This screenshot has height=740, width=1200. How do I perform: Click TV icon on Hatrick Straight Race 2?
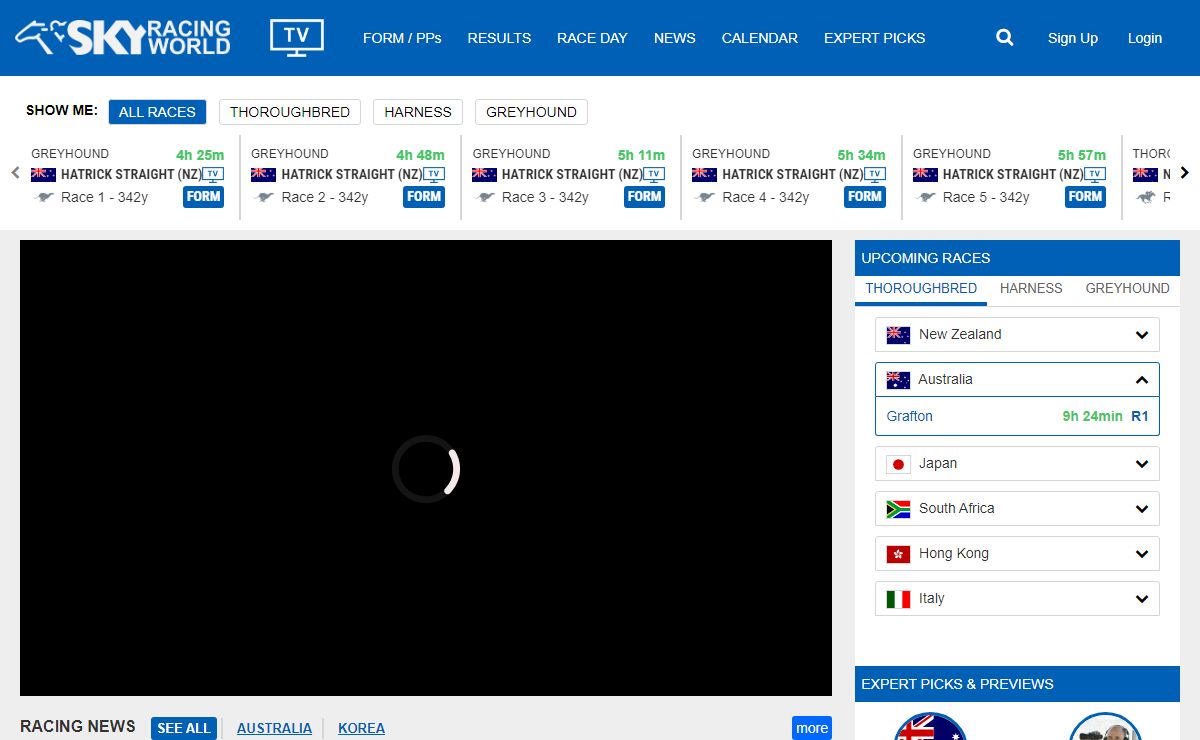(433, 174)
